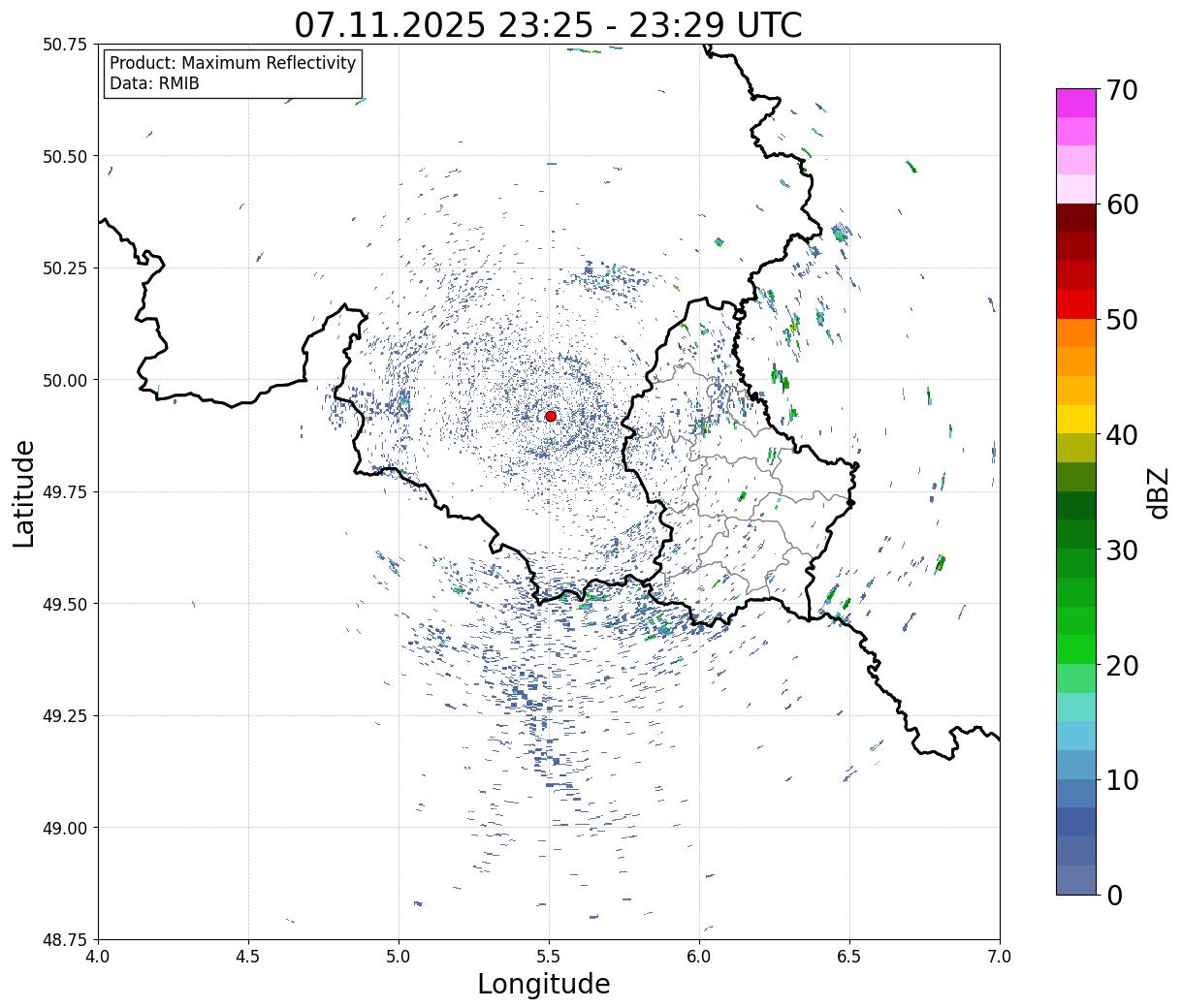The height and width of the screenshot is (1008, 1182).
Task: Click the longitude tick label 6.5
Action: tap(849, 957)
